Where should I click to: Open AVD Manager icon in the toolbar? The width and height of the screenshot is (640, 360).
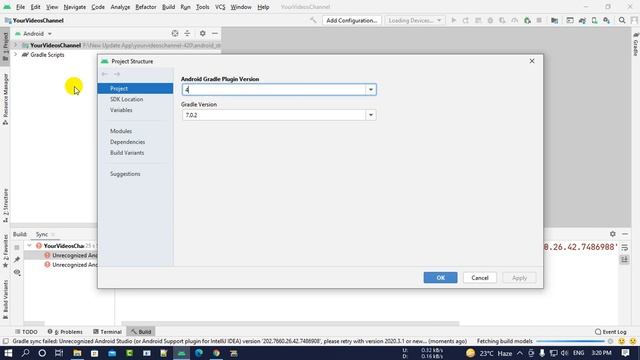click(x=595, y=20)
